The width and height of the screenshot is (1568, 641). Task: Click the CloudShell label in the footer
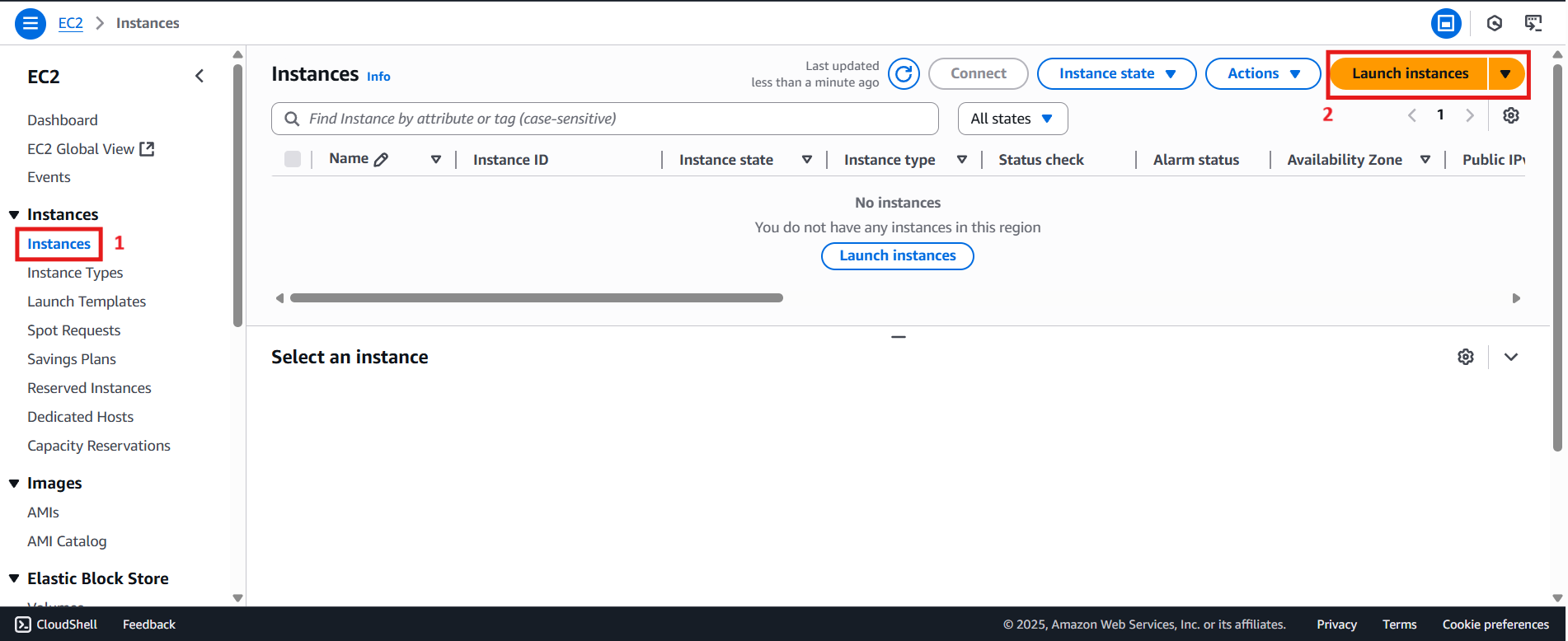[x=67, y=625]
